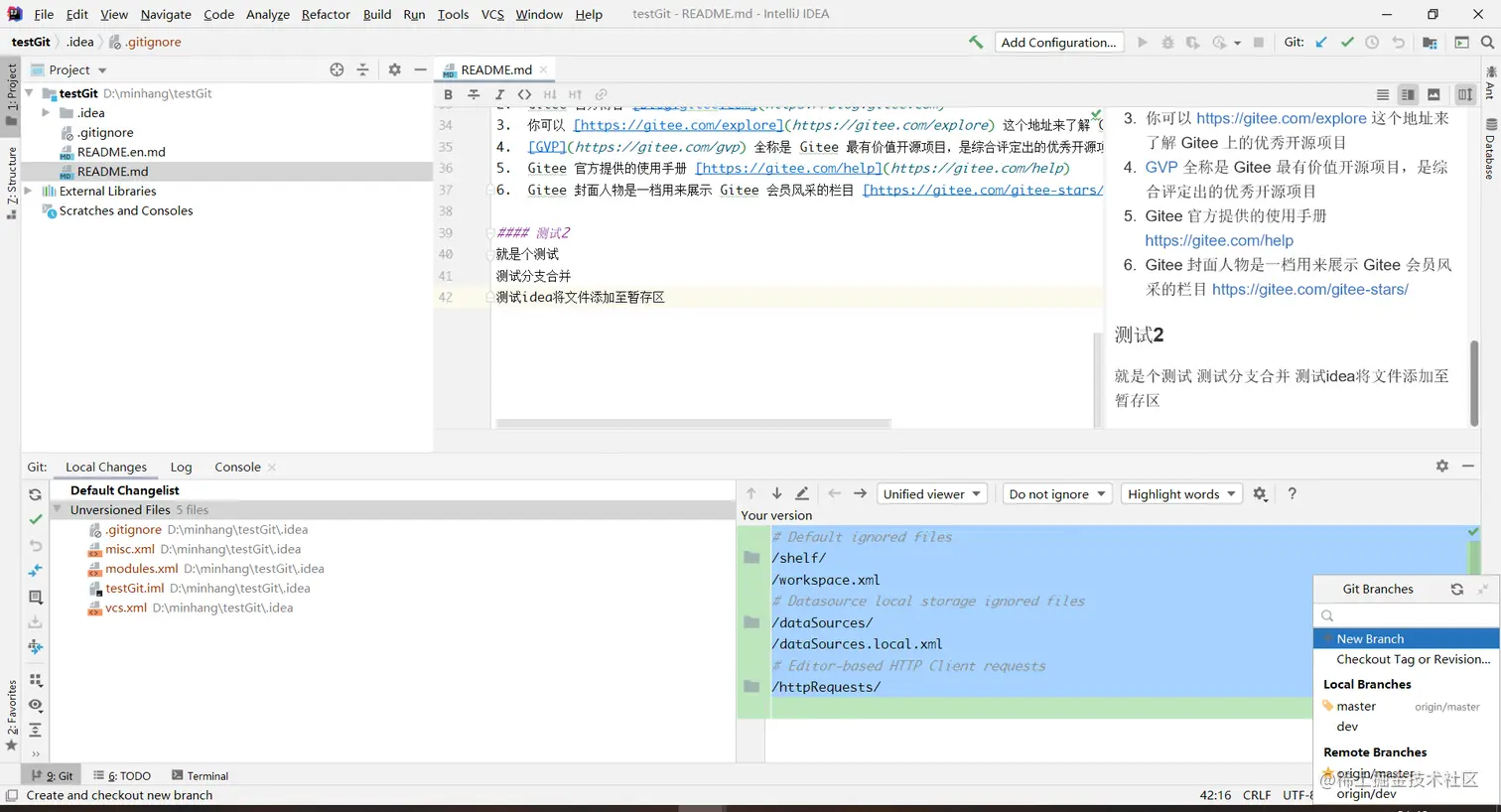Screen dimensions: 1501x812
Task: Toggle Preview Diff eye icon in Git panel
Action: tap(35, 705)
